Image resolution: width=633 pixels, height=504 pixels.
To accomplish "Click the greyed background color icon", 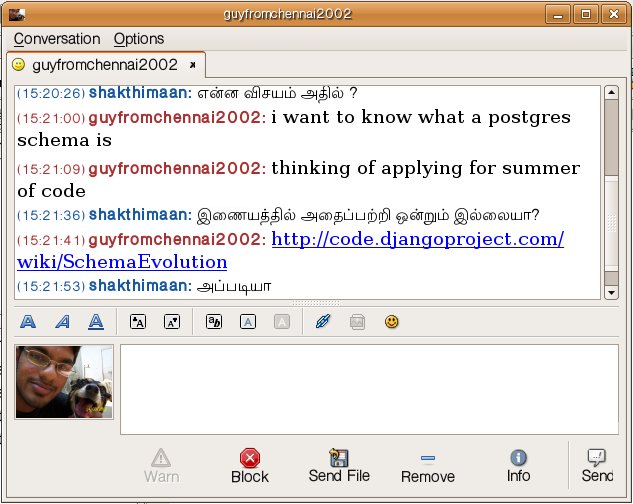I will [x=282, y=322].
